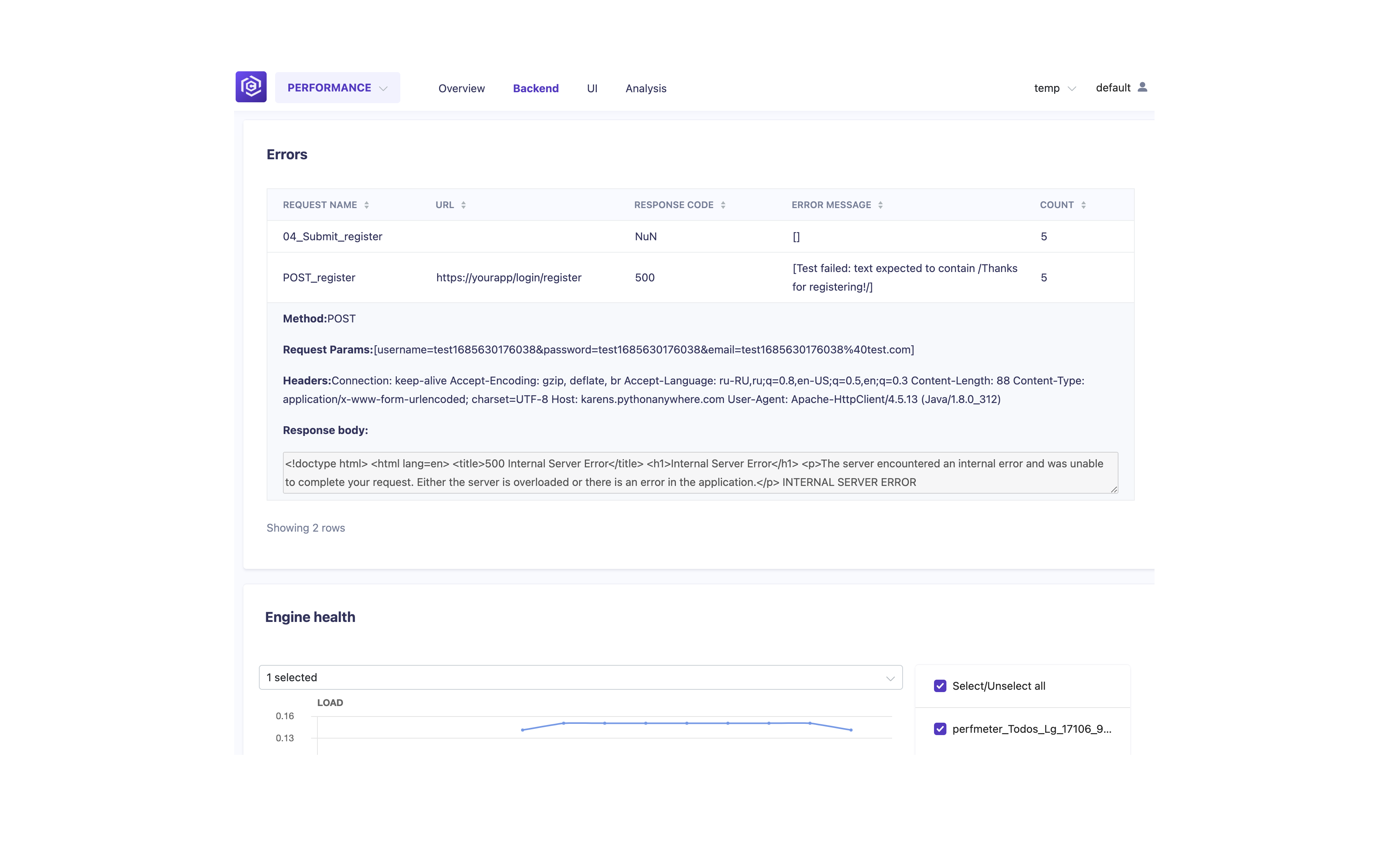Viewport: 1389px width, 868px height.
Task: Sort table by Request Name column
Action: click(366, 205)
